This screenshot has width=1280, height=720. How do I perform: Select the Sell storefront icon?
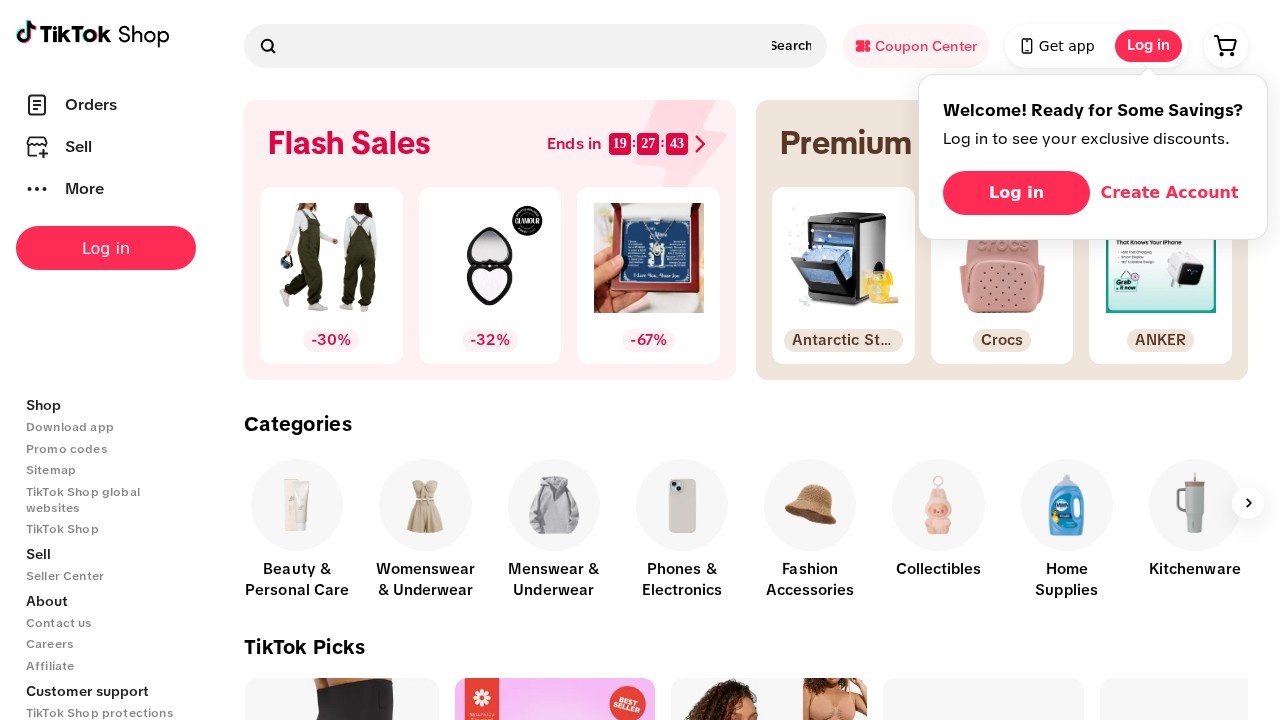pyautogui.click(x=37, y=147)
